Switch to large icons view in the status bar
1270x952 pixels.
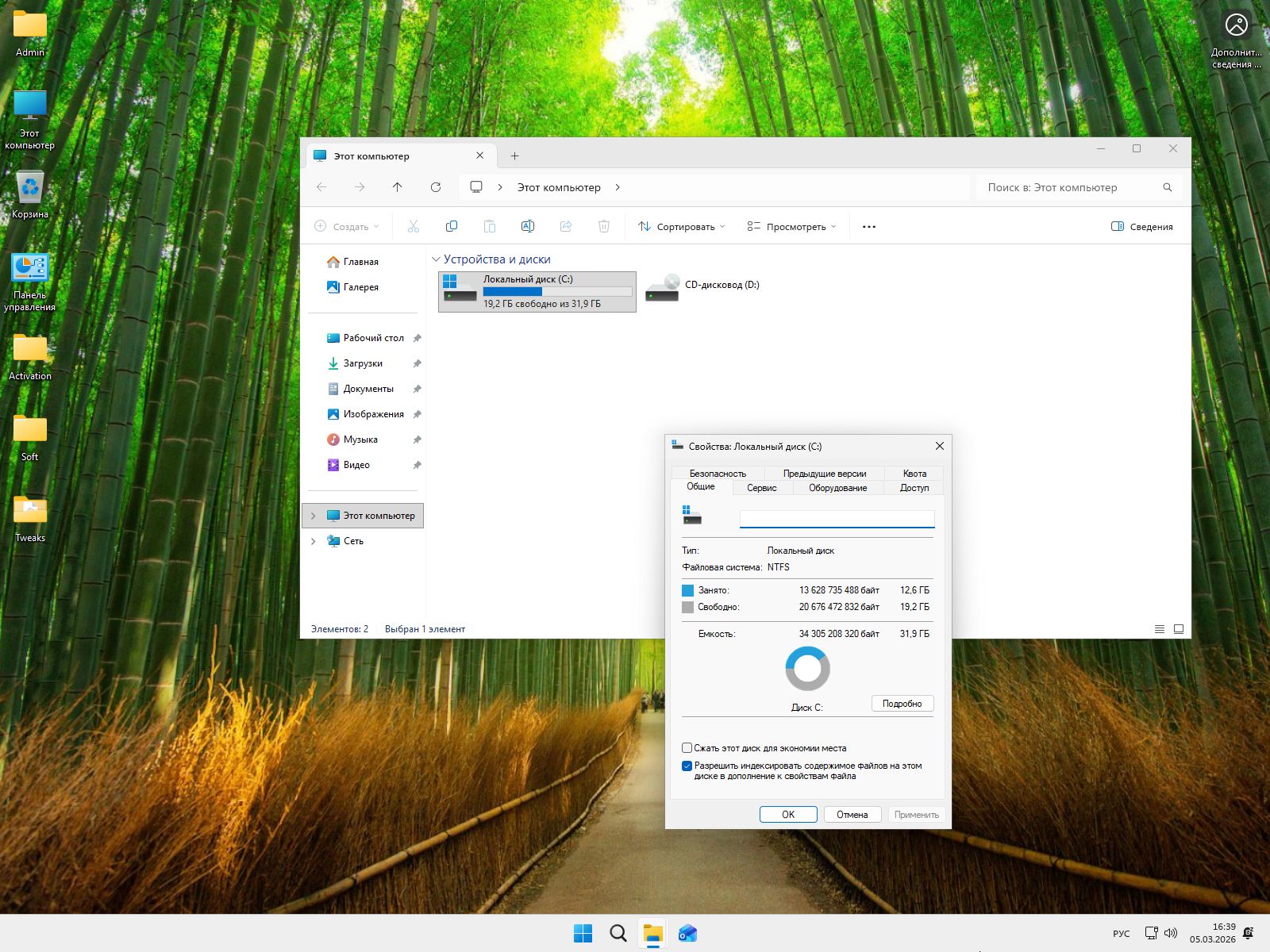tap(1178, 629)
